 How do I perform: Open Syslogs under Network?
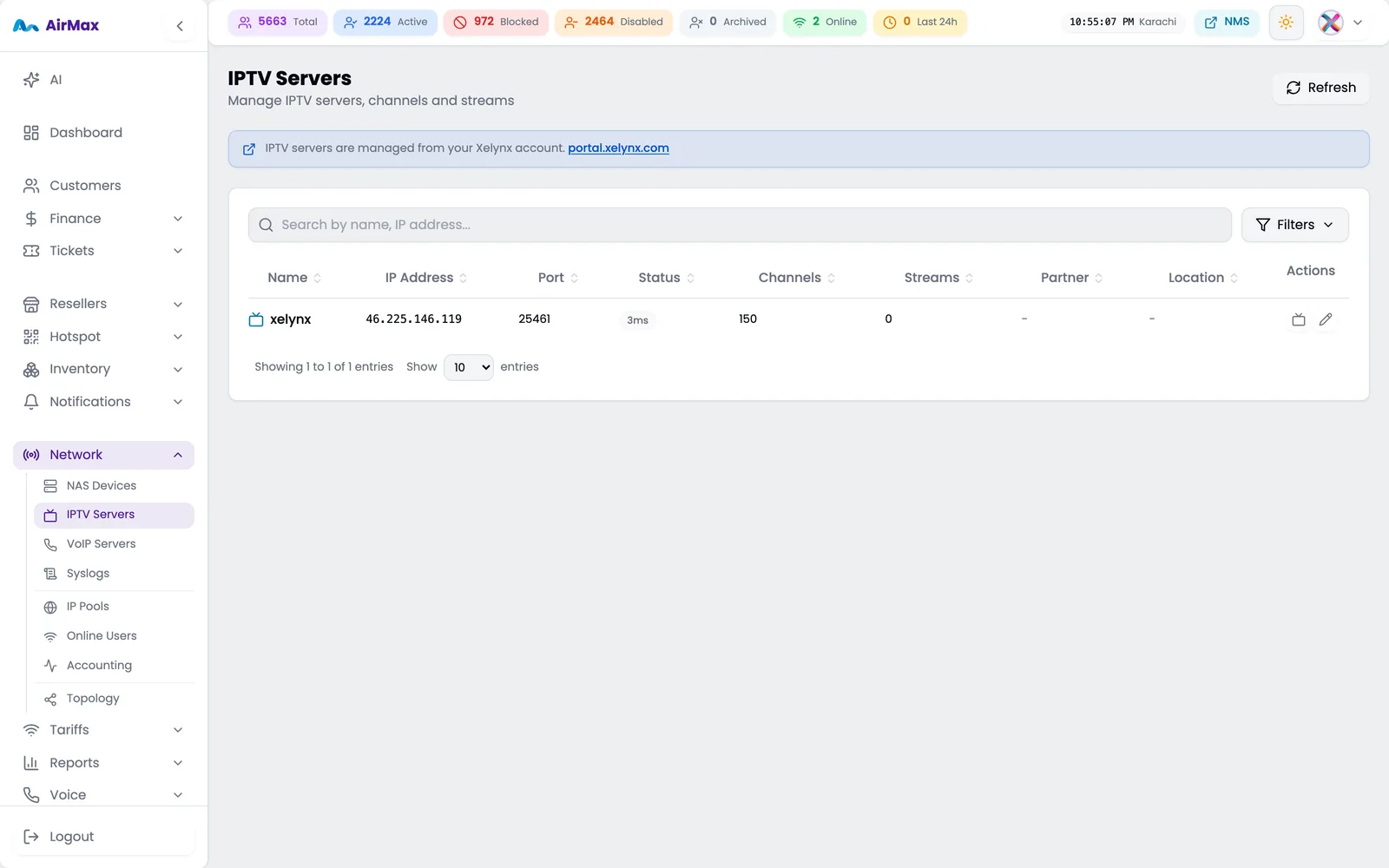click(114, 574)
